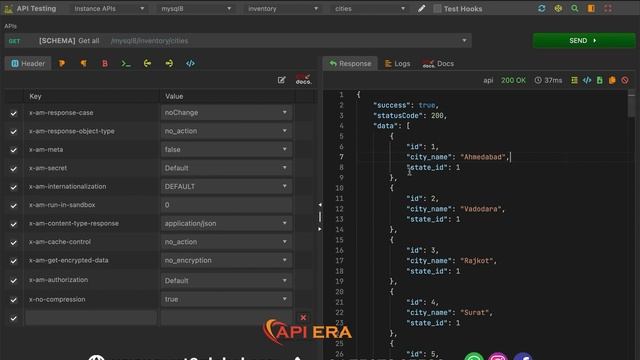Click the response panel vertical scrollbar

tap(632, 104)
